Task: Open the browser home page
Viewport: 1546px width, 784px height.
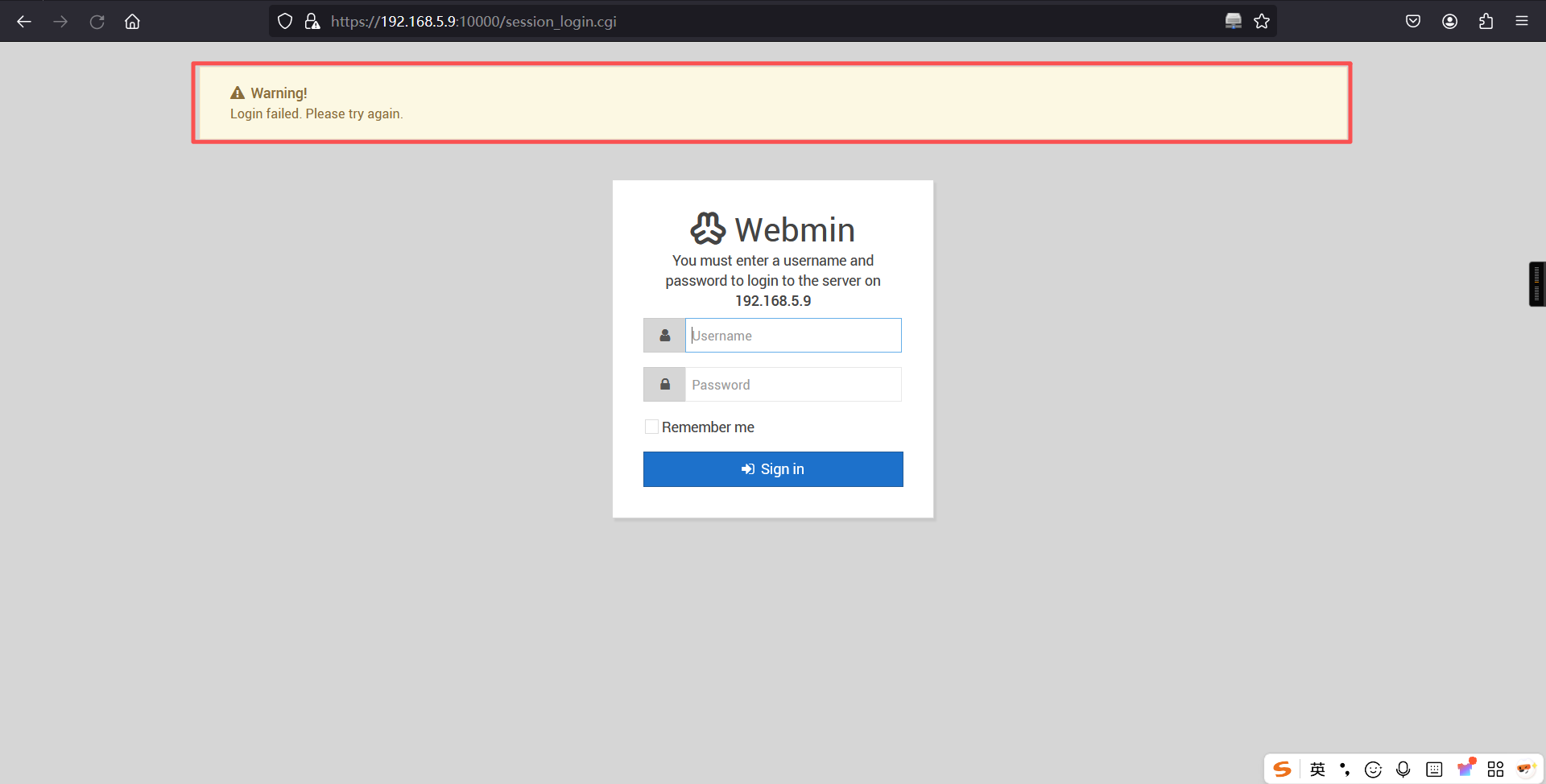Action: coord(132,22)
